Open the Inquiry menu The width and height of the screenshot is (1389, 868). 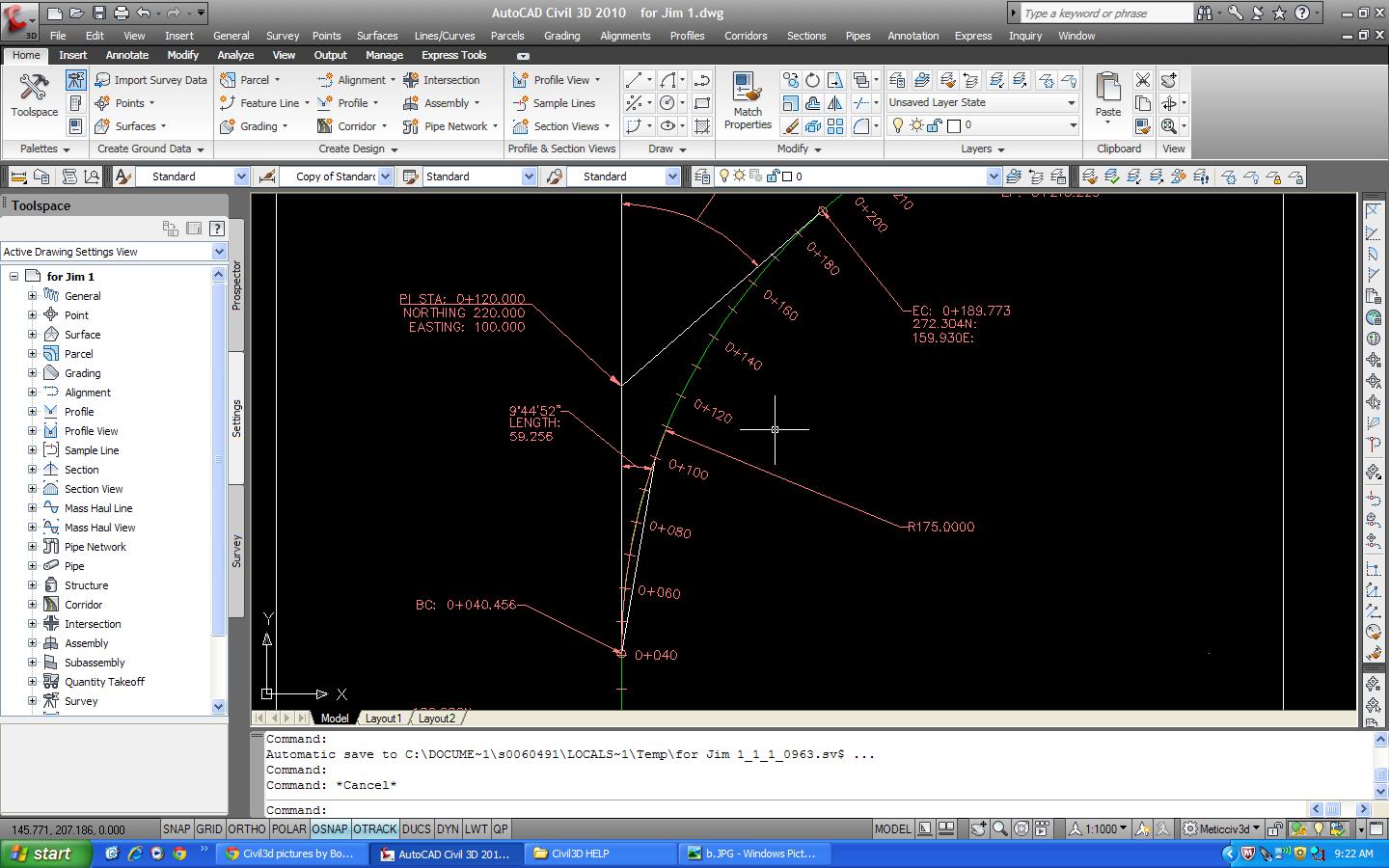1025,36
